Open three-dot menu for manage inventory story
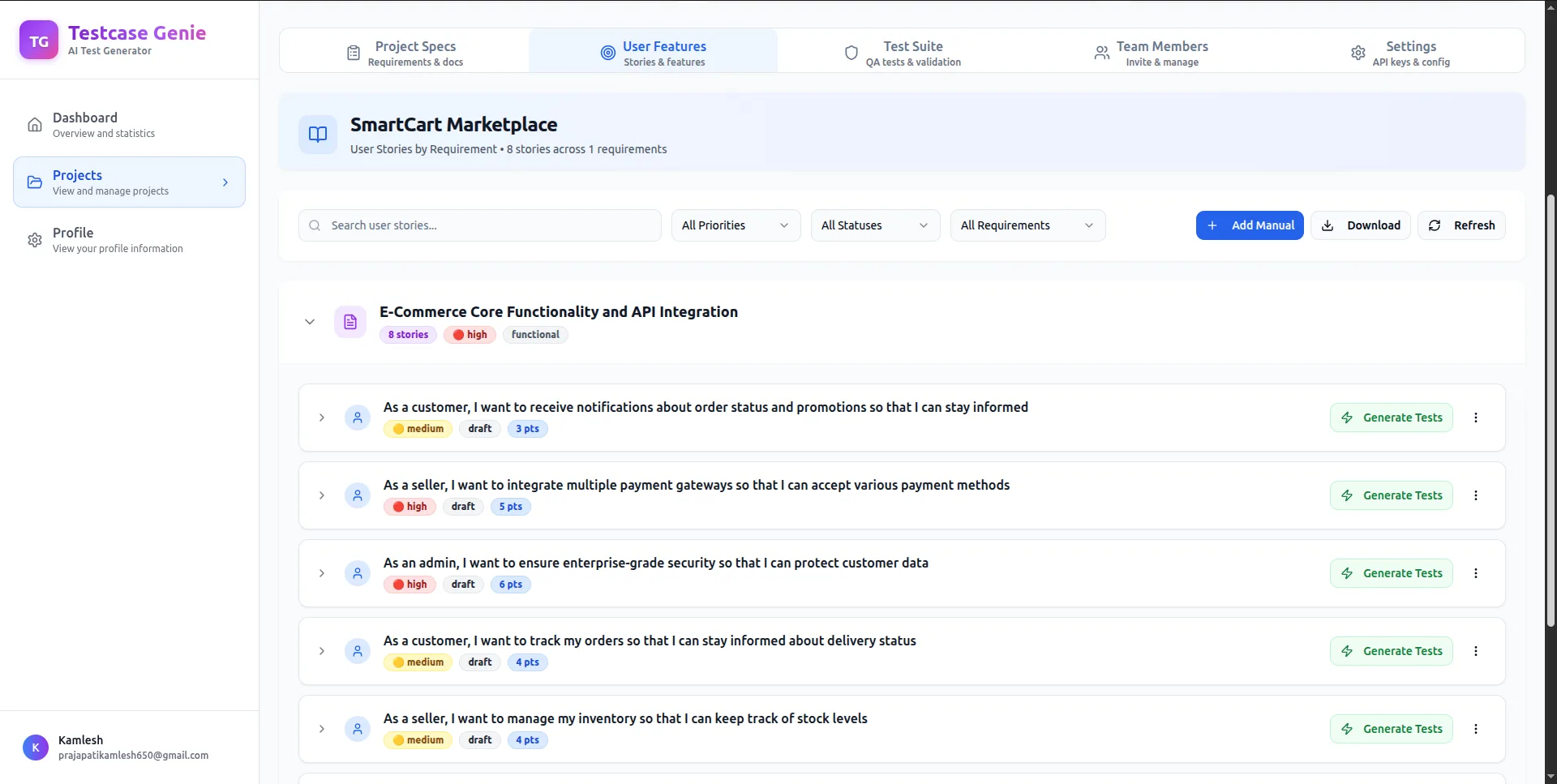 [1475, 729]
